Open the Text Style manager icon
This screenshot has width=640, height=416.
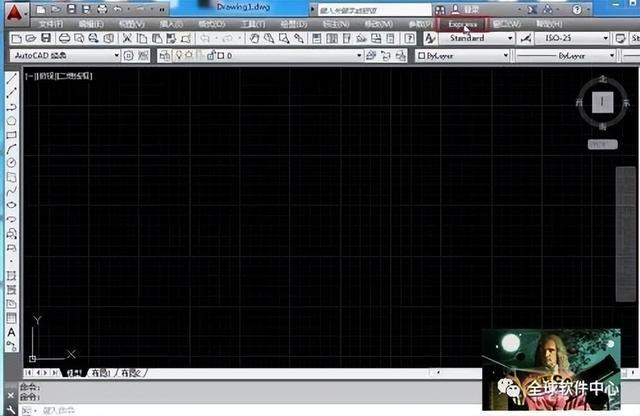point(429,39)
